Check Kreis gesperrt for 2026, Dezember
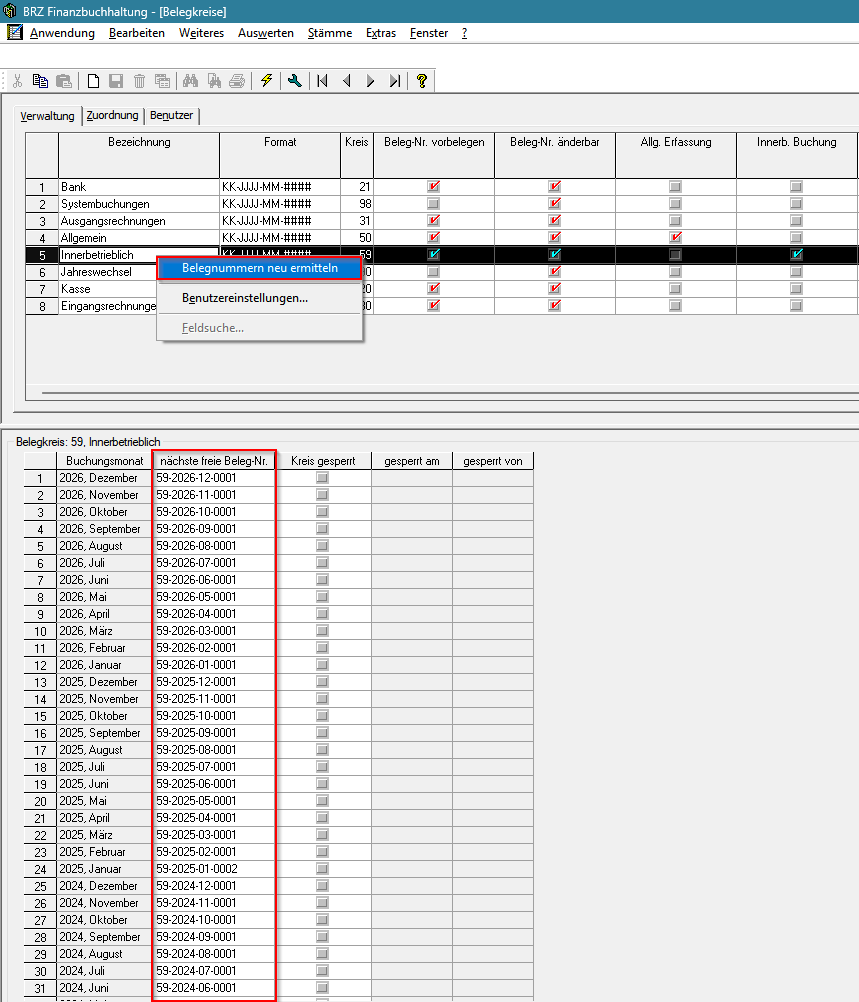The width and height of the screenshot is (859, 1002). [x=323, y=478]
